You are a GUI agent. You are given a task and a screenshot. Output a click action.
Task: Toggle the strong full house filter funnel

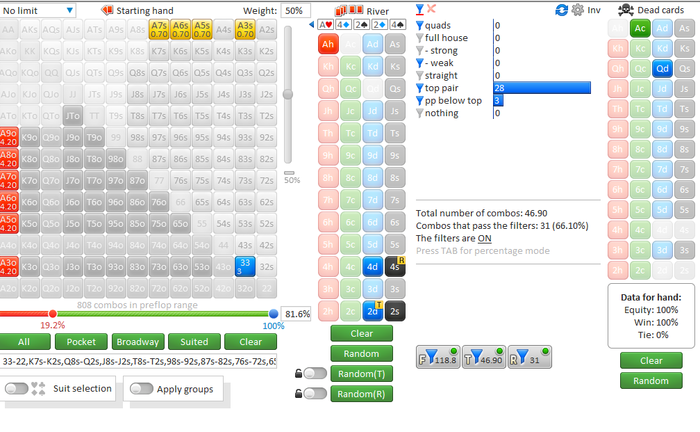tap(420, 50)
